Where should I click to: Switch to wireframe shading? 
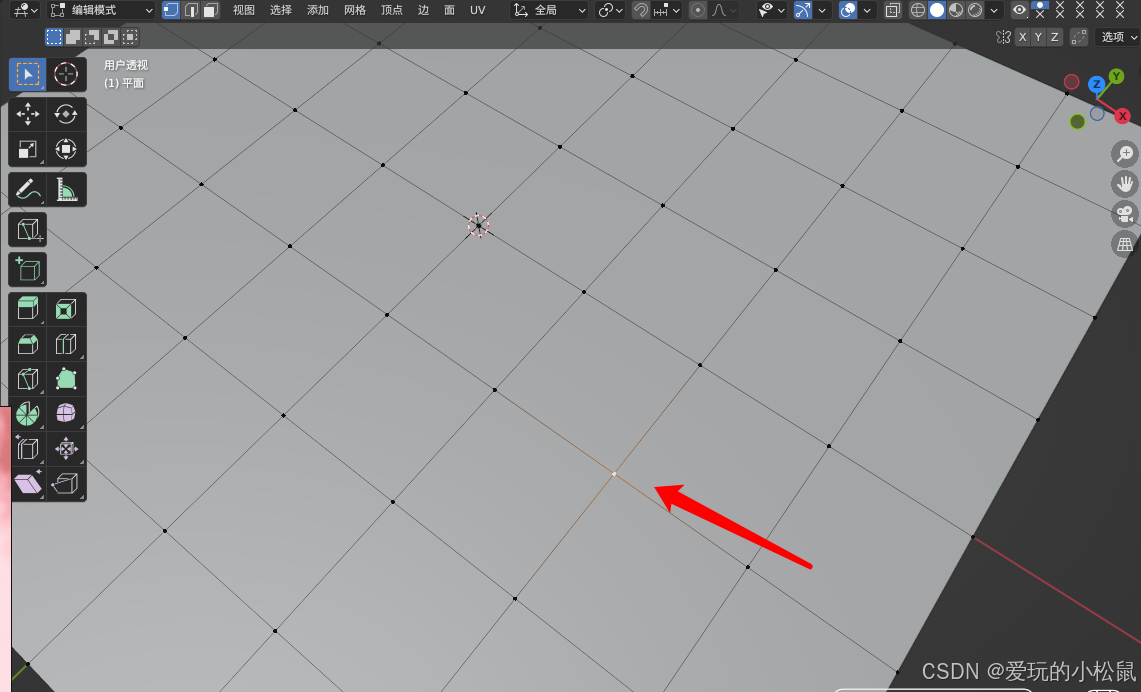coord(918,10)
